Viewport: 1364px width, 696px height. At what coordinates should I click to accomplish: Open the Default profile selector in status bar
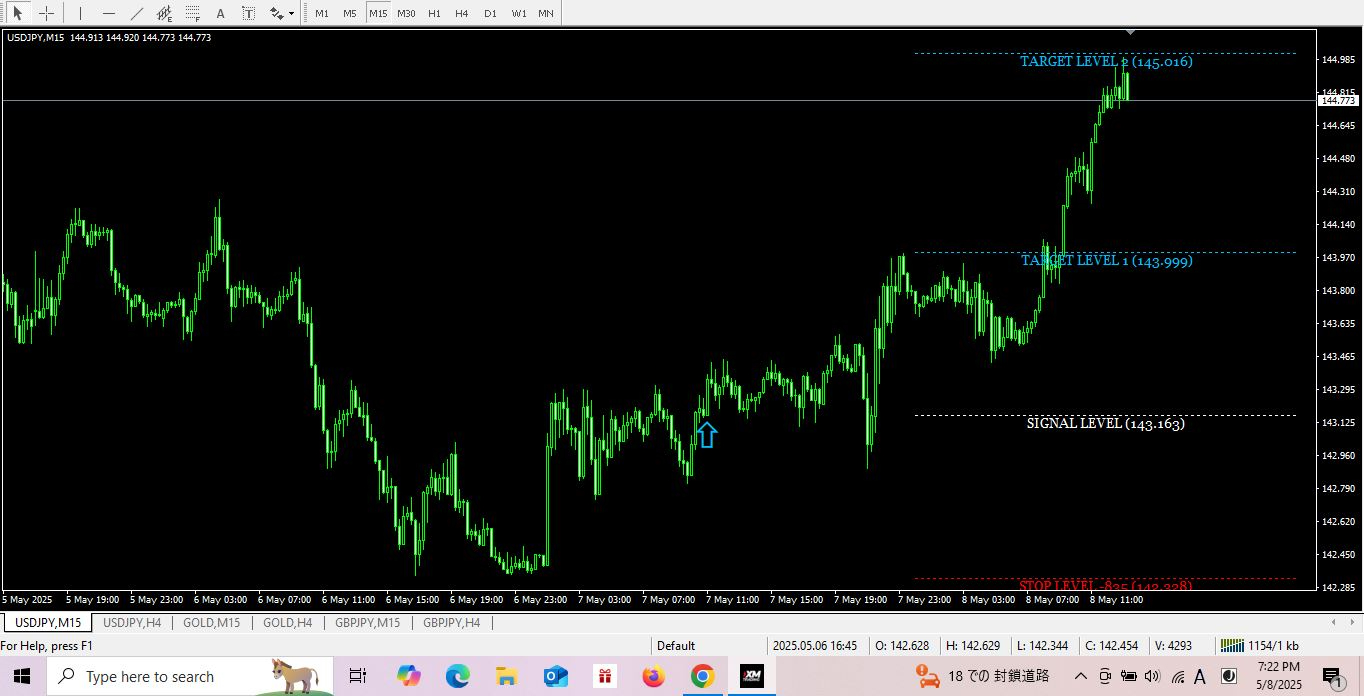click(x=676, y=646)
